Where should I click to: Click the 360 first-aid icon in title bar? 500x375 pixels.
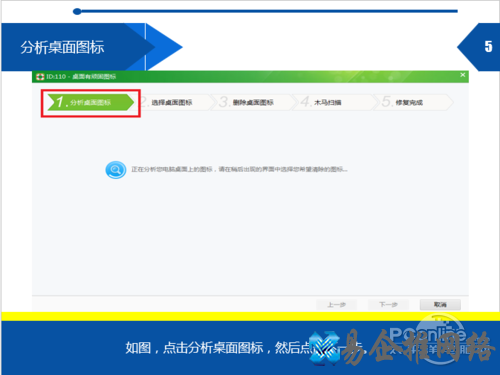pyautogui.click(x=40, y=77)
